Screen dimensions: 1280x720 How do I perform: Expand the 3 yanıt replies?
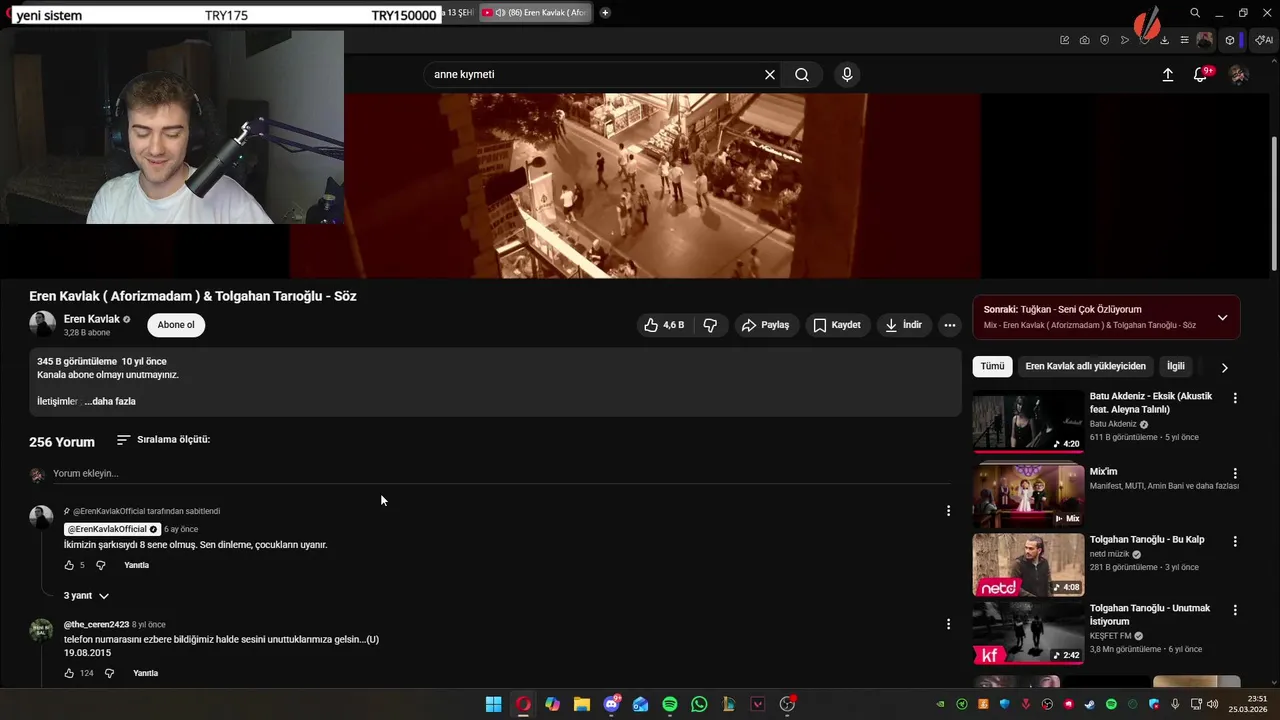coord(87,596)
